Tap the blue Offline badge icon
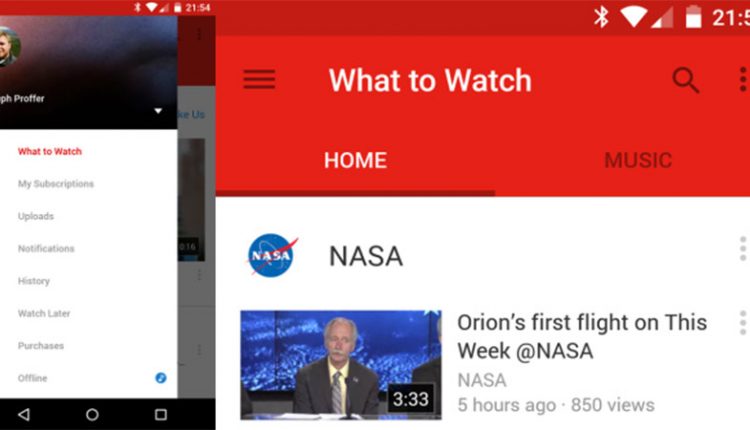This screenshot has width=750, height=430. 161,378
